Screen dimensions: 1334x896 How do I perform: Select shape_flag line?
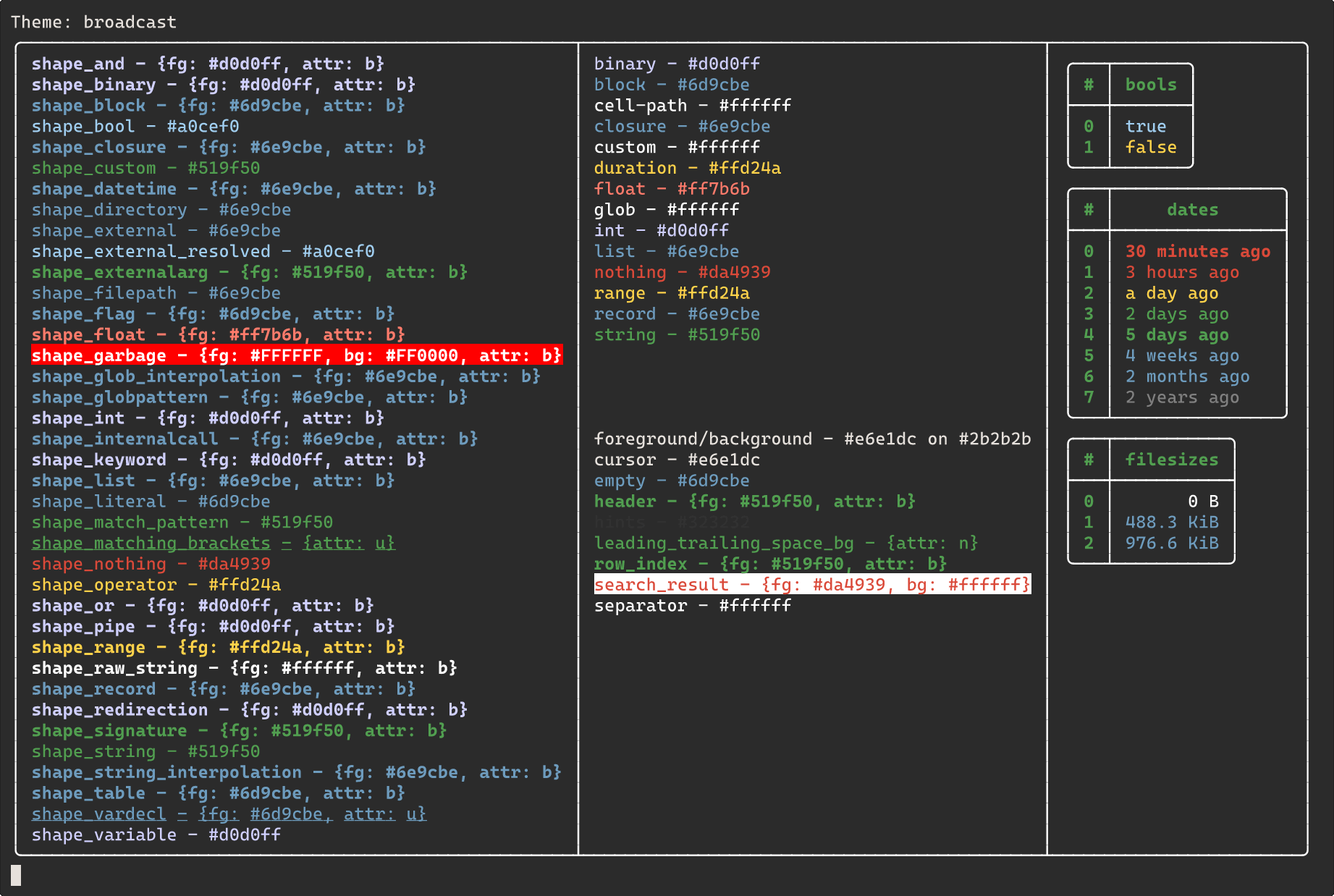(x=214, y=314)
